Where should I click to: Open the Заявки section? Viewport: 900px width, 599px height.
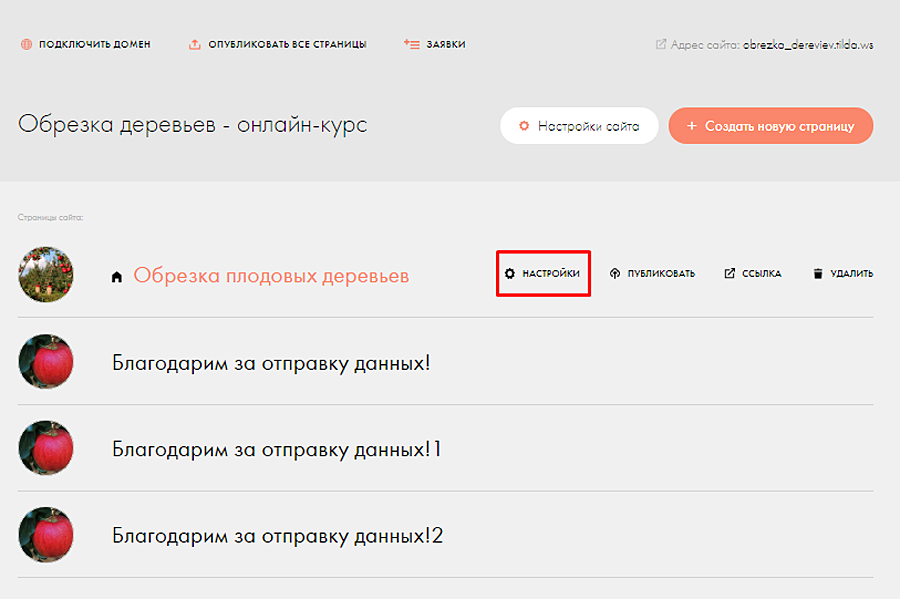tap(446, 45)
